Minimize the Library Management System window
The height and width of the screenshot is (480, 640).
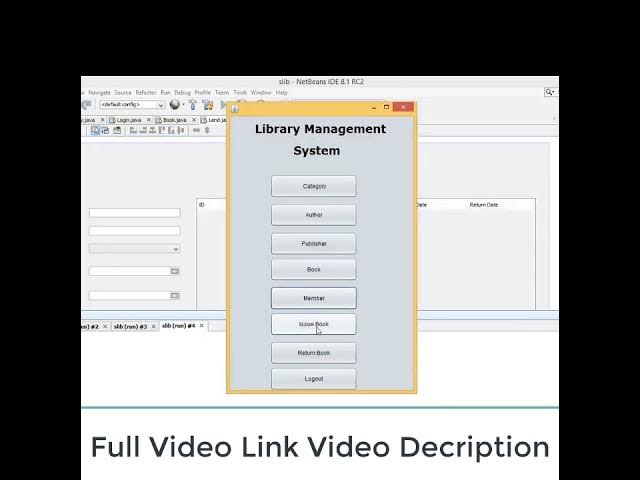(374, 107)
